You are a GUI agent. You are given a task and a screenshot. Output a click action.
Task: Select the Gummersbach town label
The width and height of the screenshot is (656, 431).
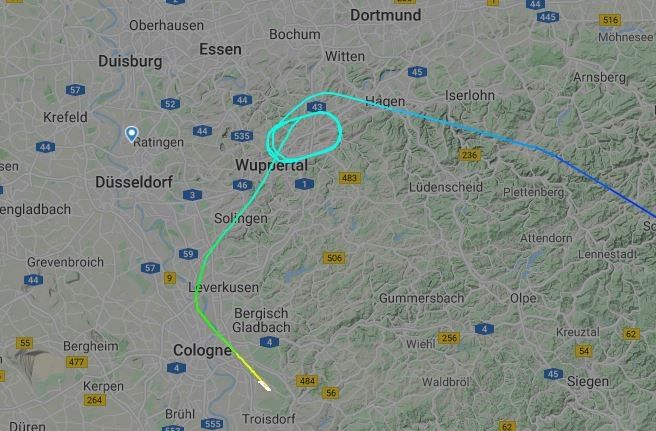[x=422, y=298]
